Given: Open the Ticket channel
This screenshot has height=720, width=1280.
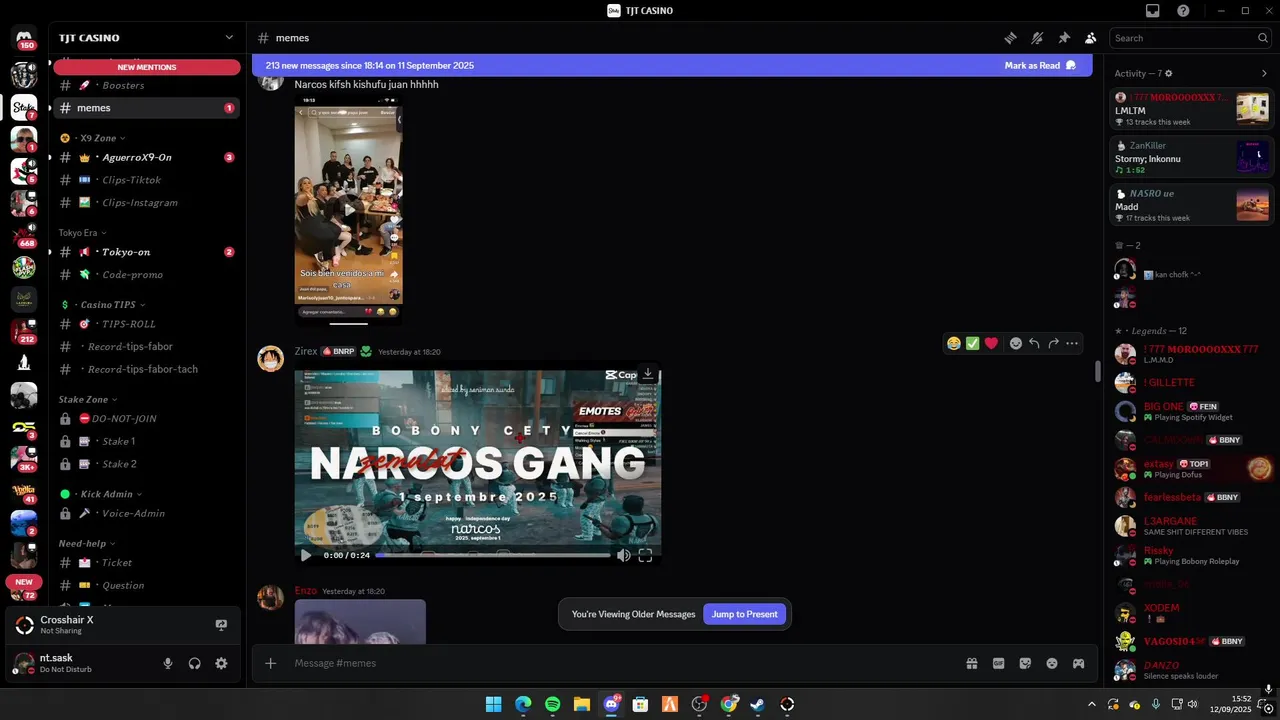Looking at the screenshot, I should 147,563.
